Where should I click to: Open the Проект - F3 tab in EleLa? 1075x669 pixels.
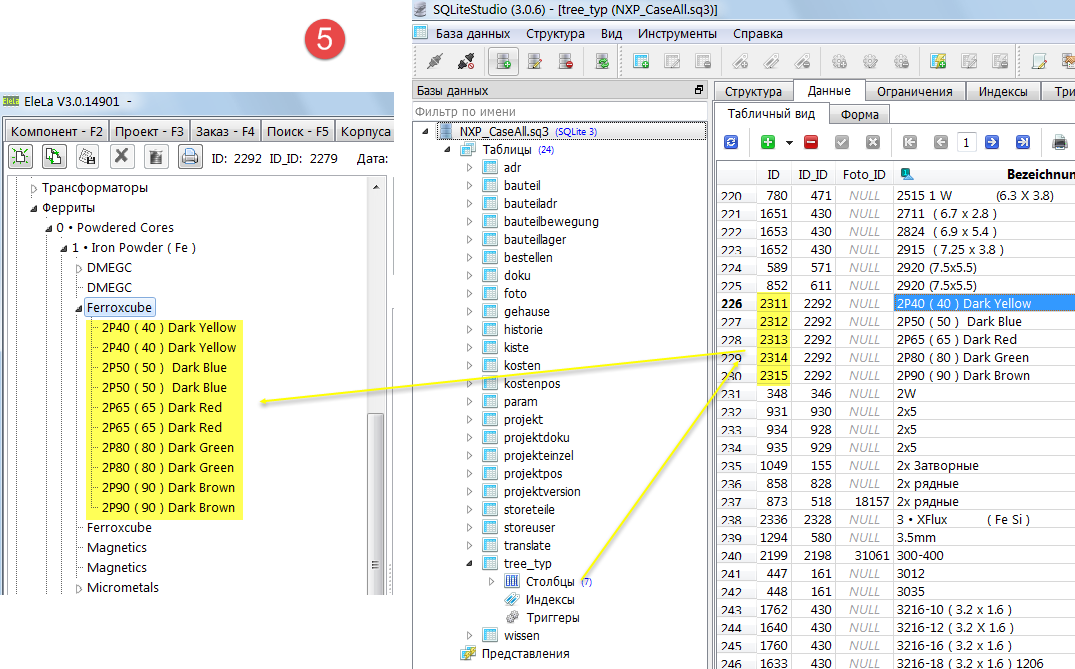[x=149, y=131]
